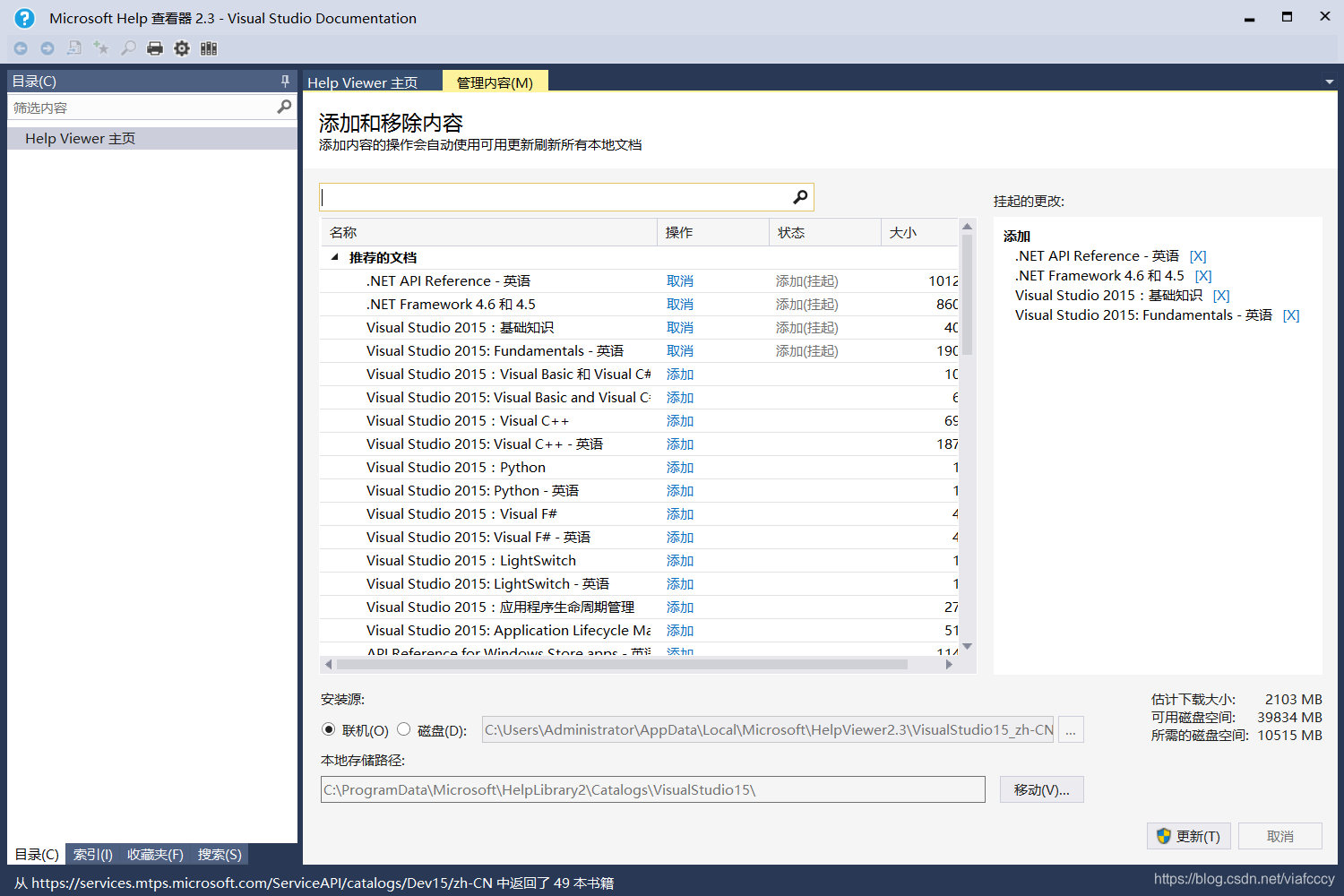Screen dimensions: 1344x896
Task: Click the disk install source path field
Action: [x=769, y=730]
